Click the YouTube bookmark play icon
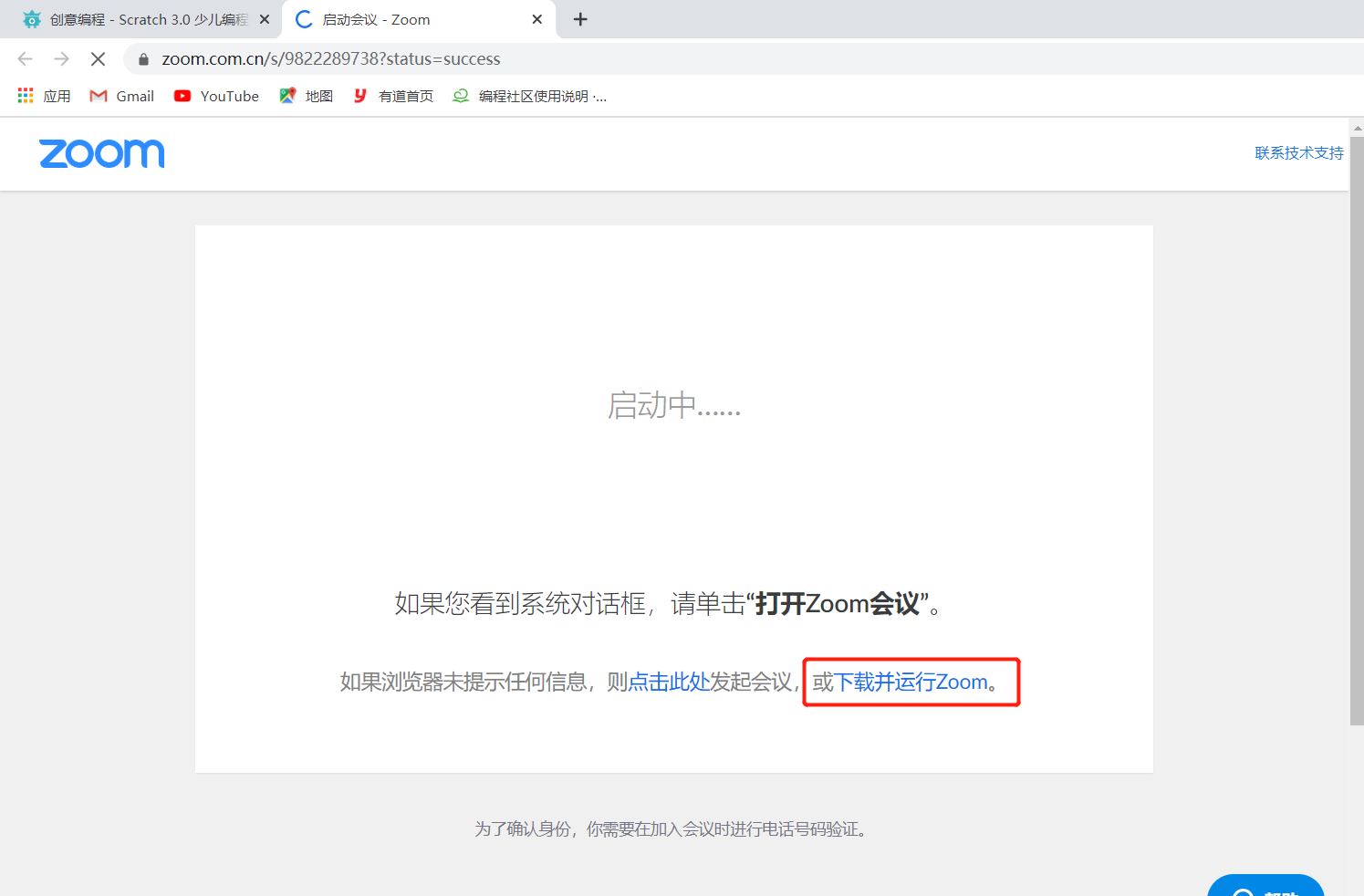This screenshot has height=896, width=1364. [x=182, y=96]
